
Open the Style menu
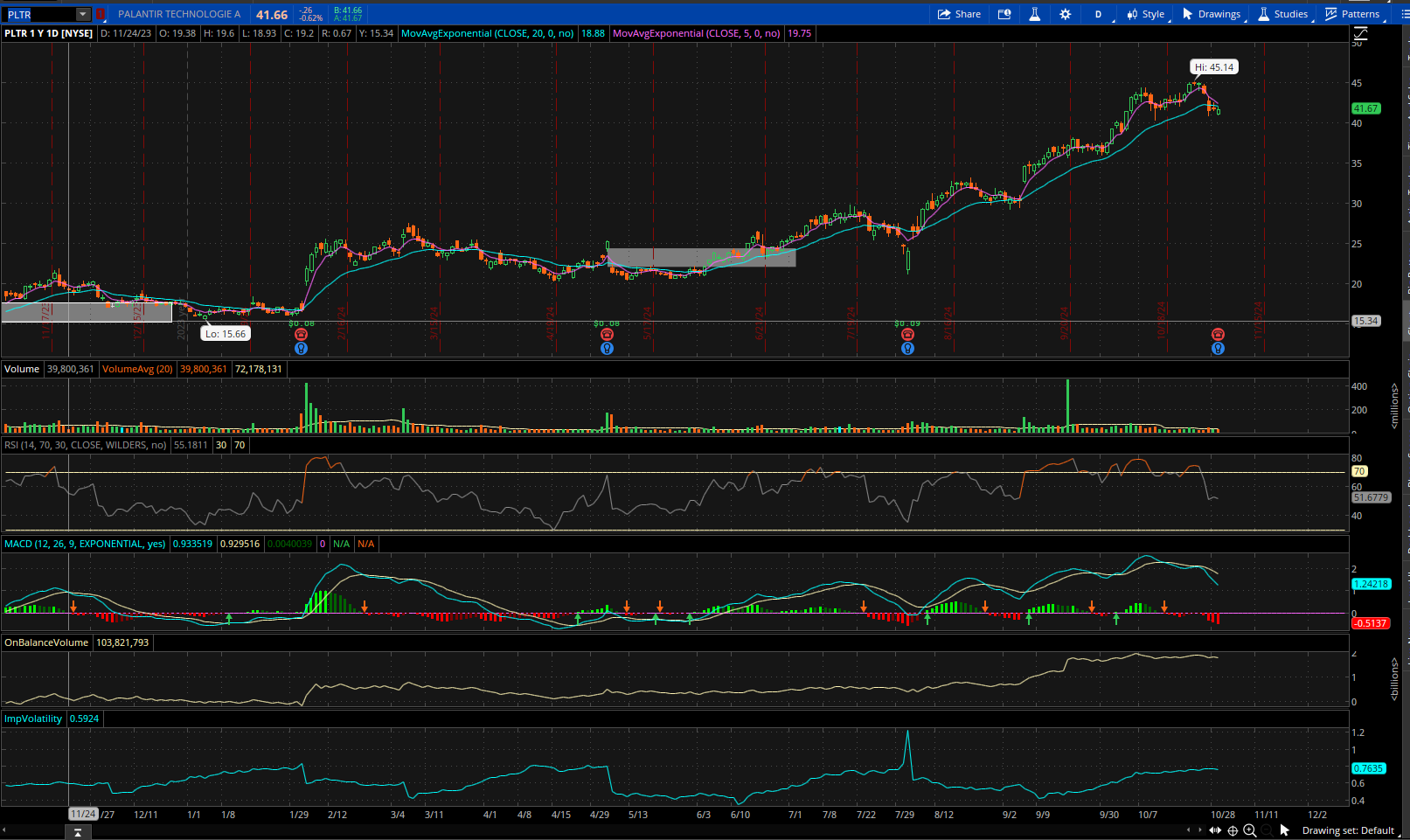point(1145,14)
